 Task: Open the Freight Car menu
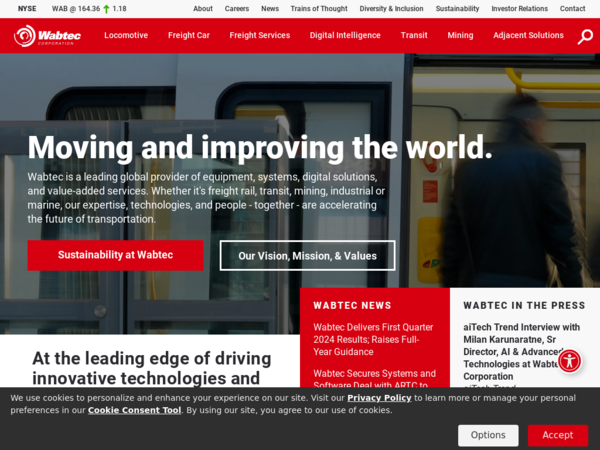click(x=189, y=35)
